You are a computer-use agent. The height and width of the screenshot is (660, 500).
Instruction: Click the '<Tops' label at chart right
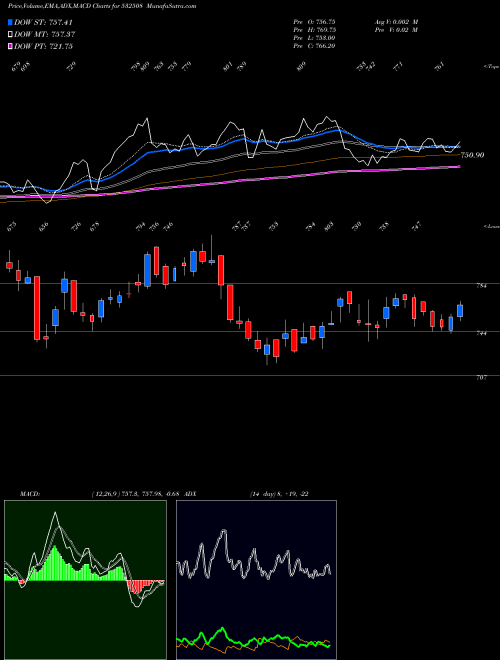pos(491,67)
